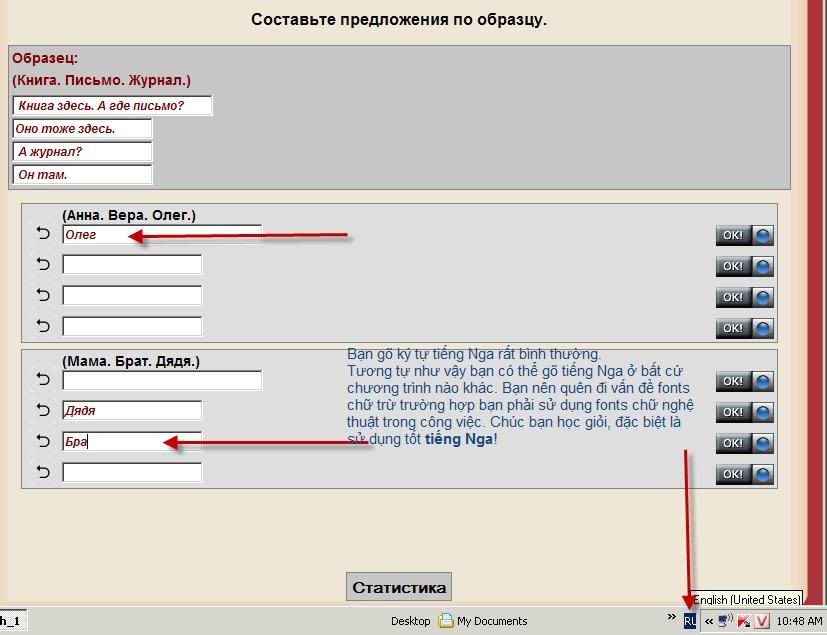
Task: Submit the Бра answer with OK!
Action: click(744, 443)
